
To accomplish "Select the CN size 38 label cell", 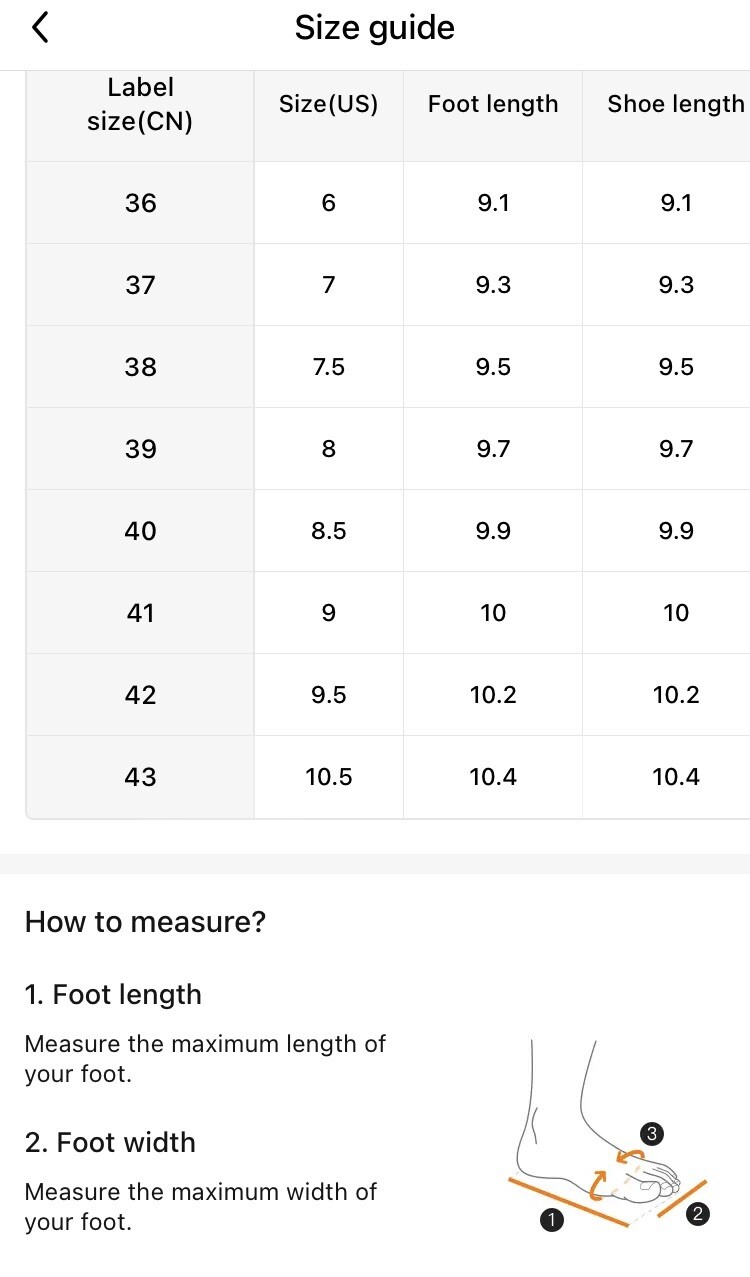I will 140,367.
